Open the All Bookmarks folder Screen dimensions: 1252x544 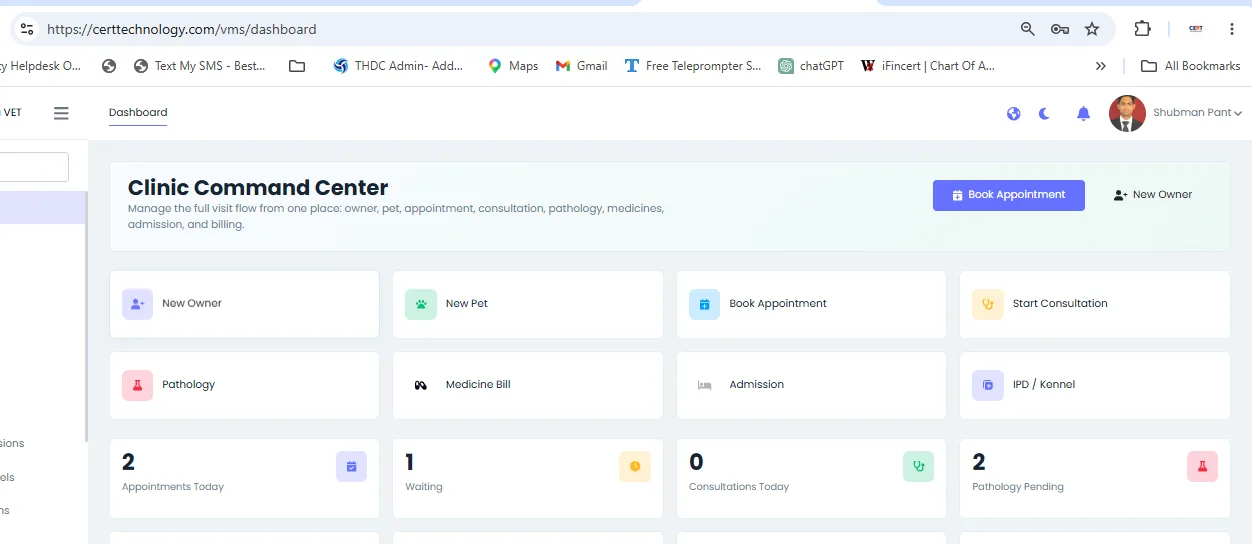[x=1191, y=66]
